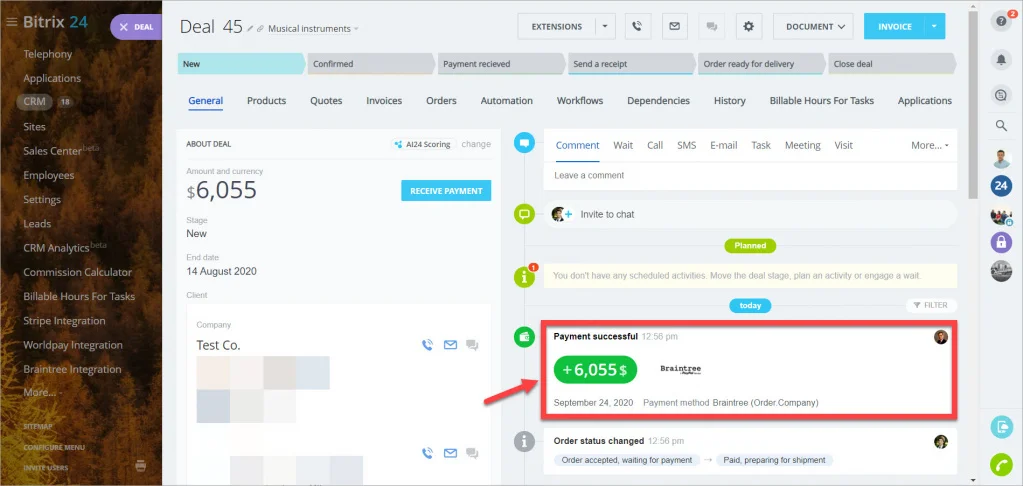The width and height of the screenshot is (1023, 486).
Task: Click INVITE USERS link
Action: [x=46, y=468]
